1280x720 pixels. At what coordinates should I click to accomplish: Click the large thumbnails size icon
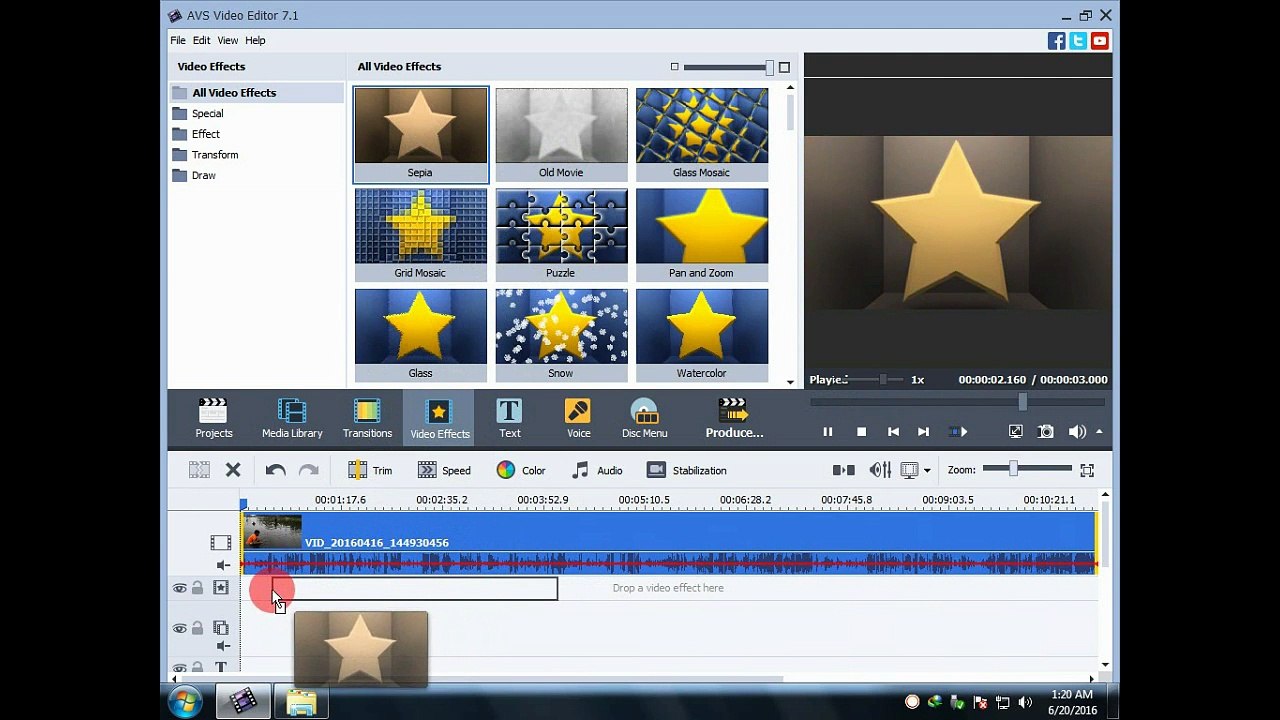coord(784,67)
